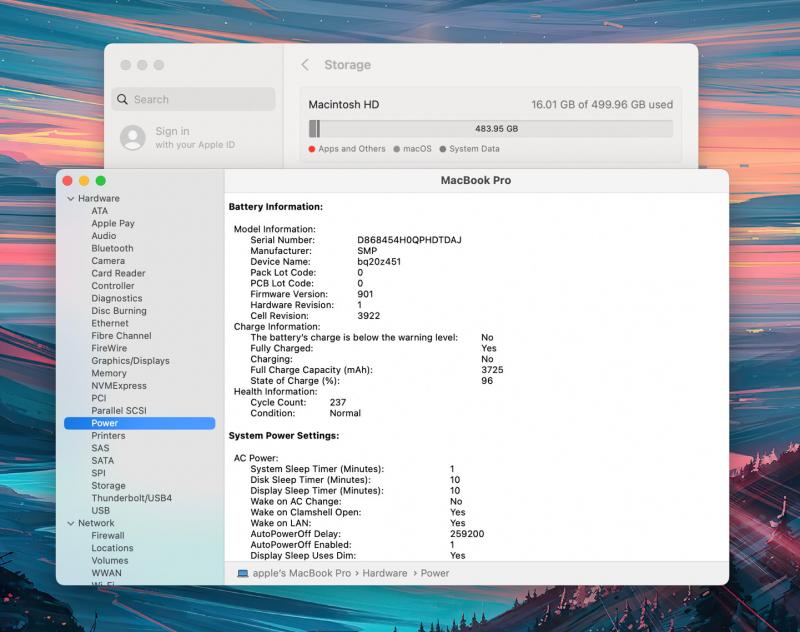Select FireWire in the sidebar
This screenshot has width=800, height=632.
pyautogui.click(x=109, y=348)
